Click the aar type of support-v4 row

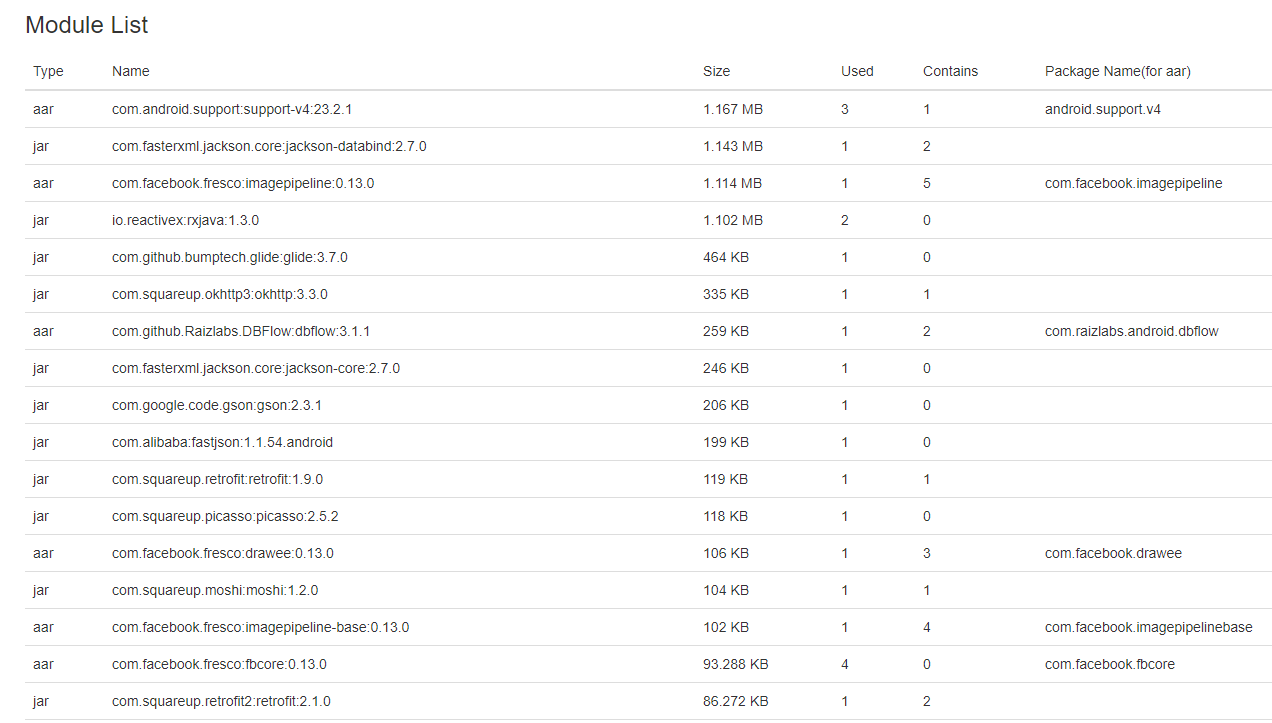click(43, 109)
